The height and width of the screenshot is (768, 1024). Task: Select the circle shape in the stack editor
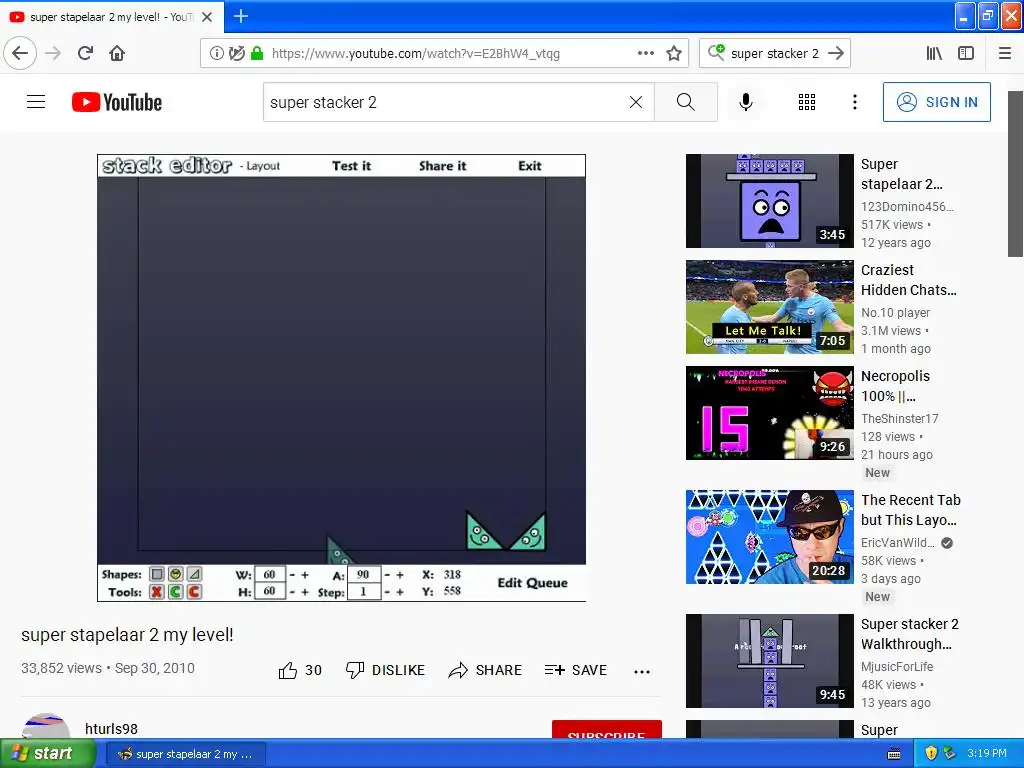click(175, 574)
